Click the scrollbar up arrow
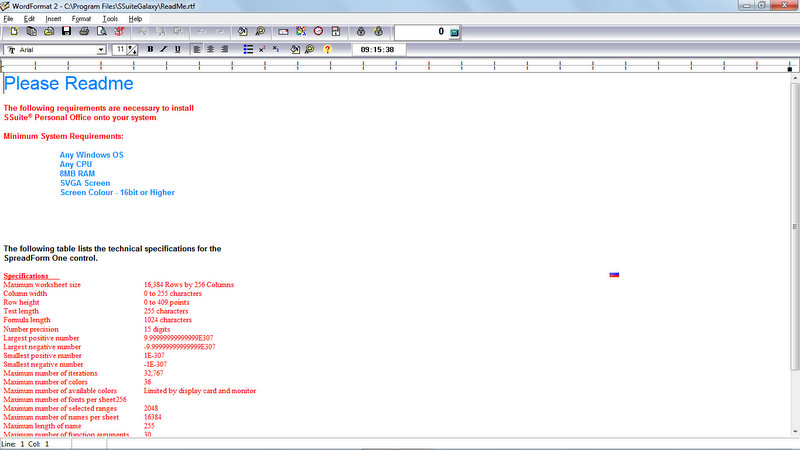Screen dimensions: 800x450 click(x=795, y=79)
